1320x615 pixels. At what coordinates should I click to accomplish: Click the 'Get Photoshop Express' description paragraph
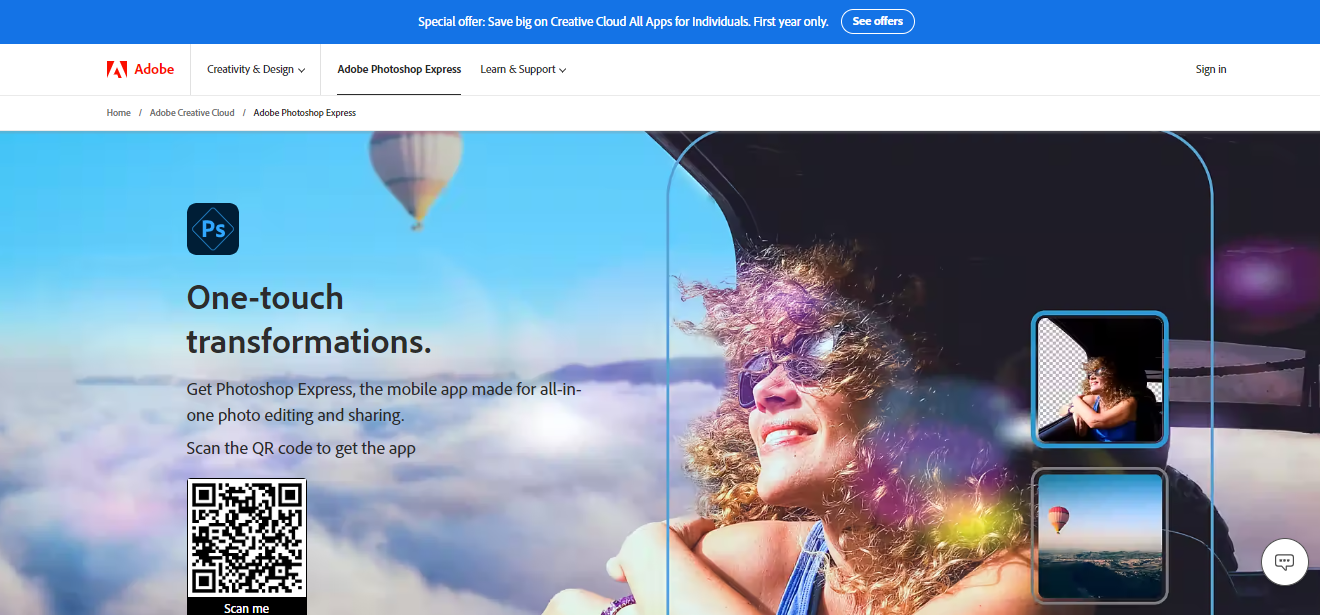[384, 402]
